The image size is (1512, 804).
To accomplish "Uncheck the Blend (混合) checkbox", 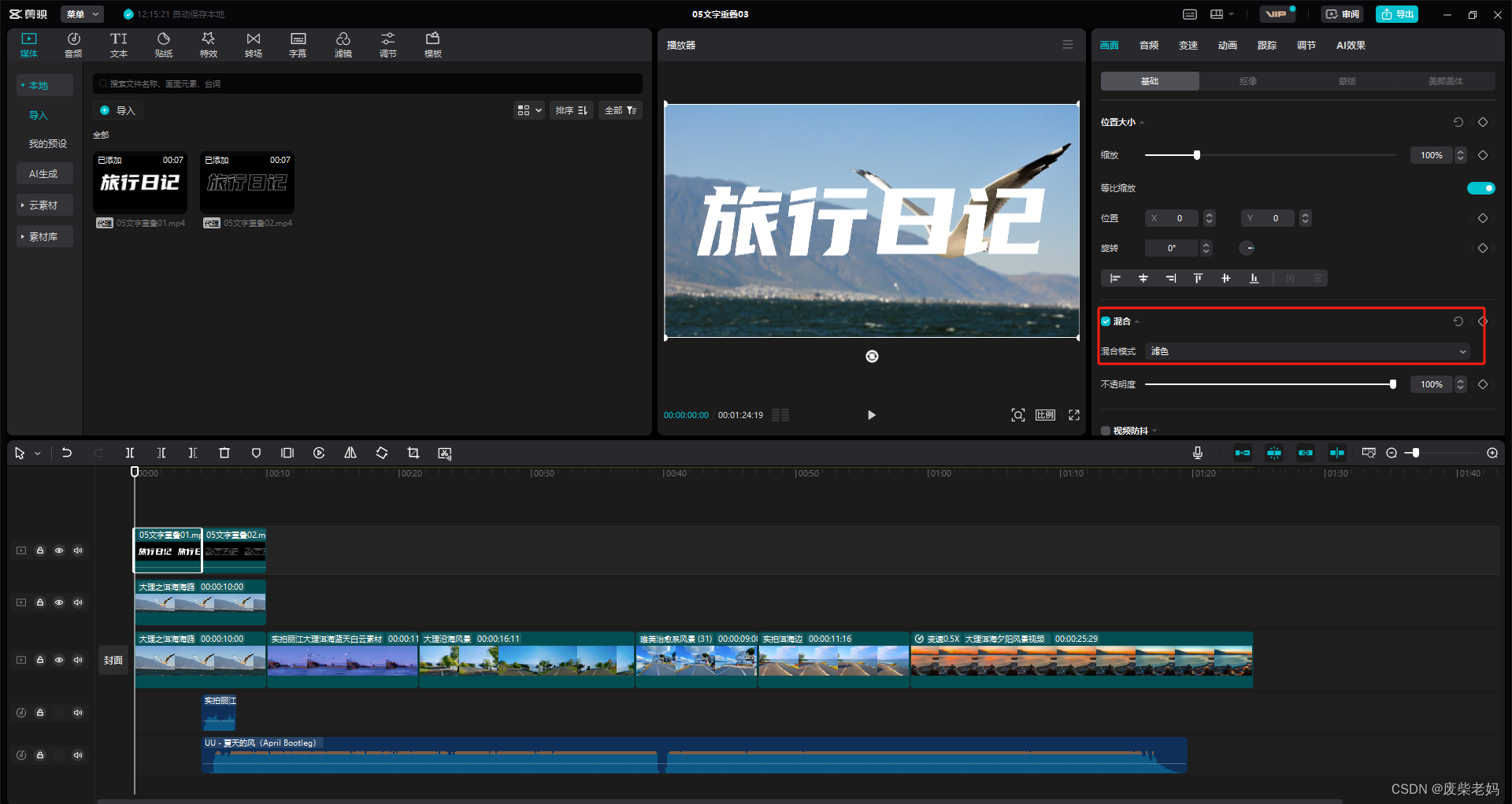I will [1106, 321].
